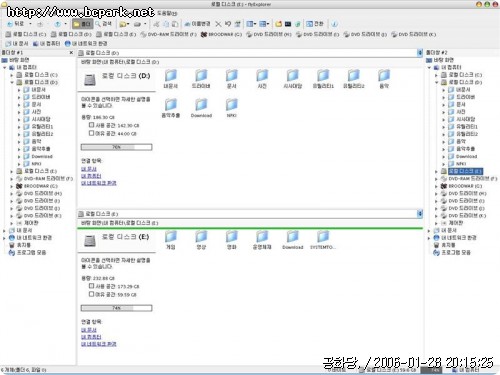Viewport: 500px width, 375px height.
Task: Click the 76% usage bar for D:
Action: (116, 147)
